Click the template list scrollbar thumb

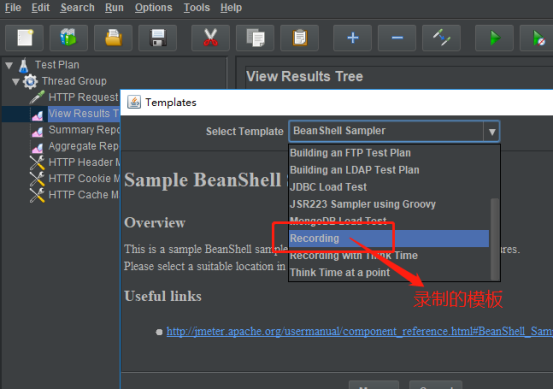pos(495,239)
